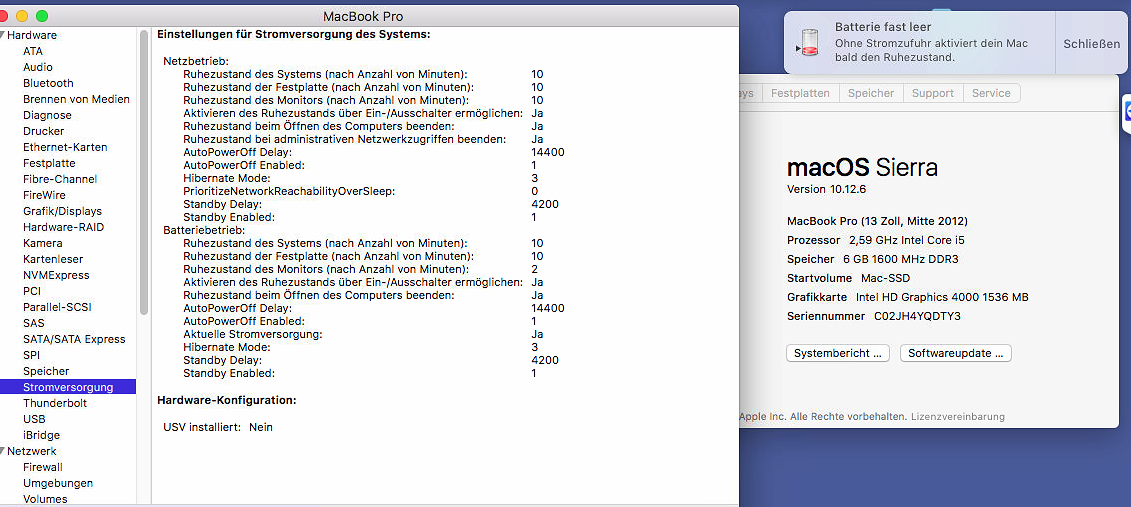The height and width of the screenshot is (507, 1131).
Task: Collapse the Netzwerk section triangle
Action: (3, 451)
